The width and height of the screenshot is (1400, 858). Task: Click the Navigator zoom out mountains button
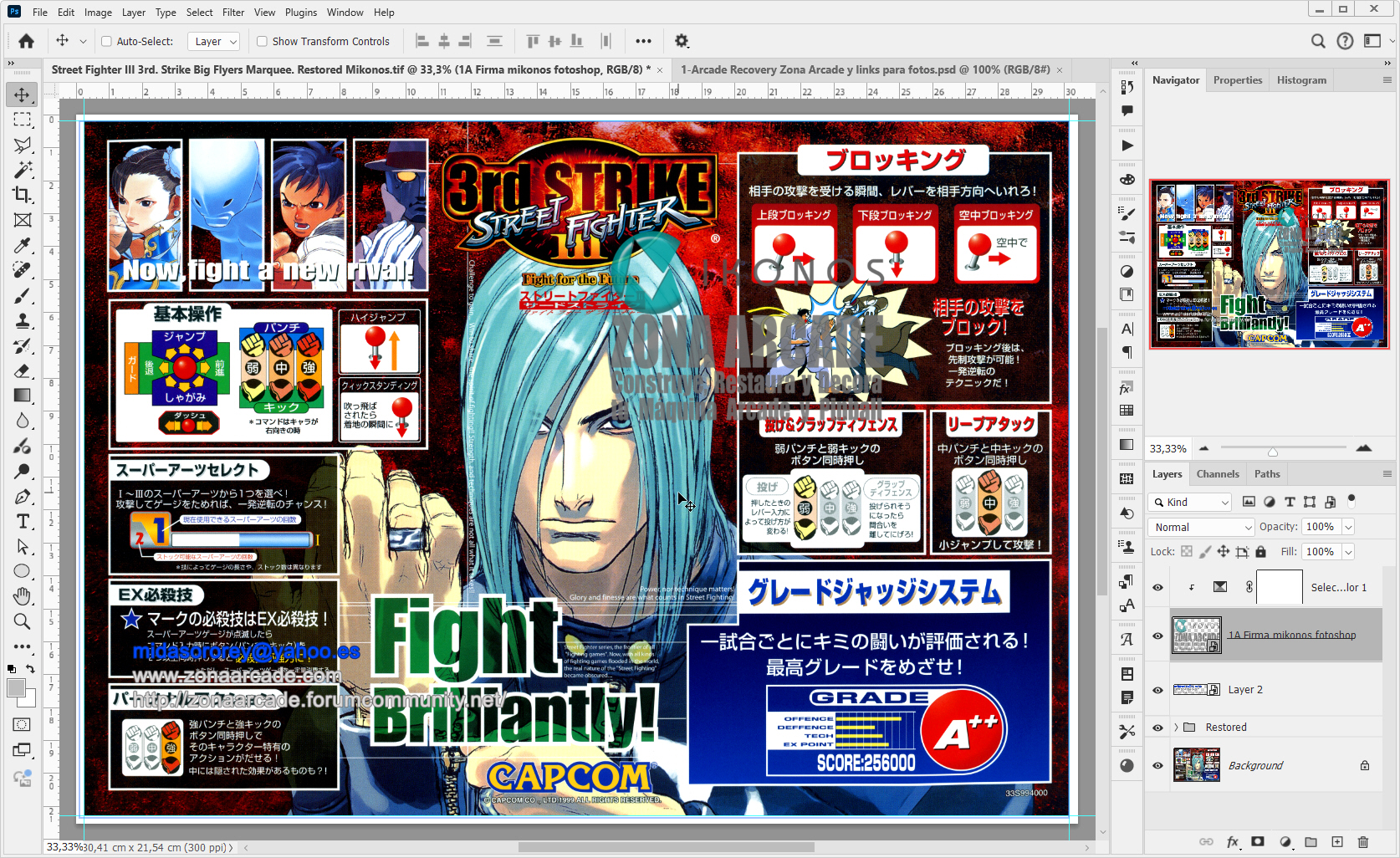pyautogui.click(x=1203, y=449)
